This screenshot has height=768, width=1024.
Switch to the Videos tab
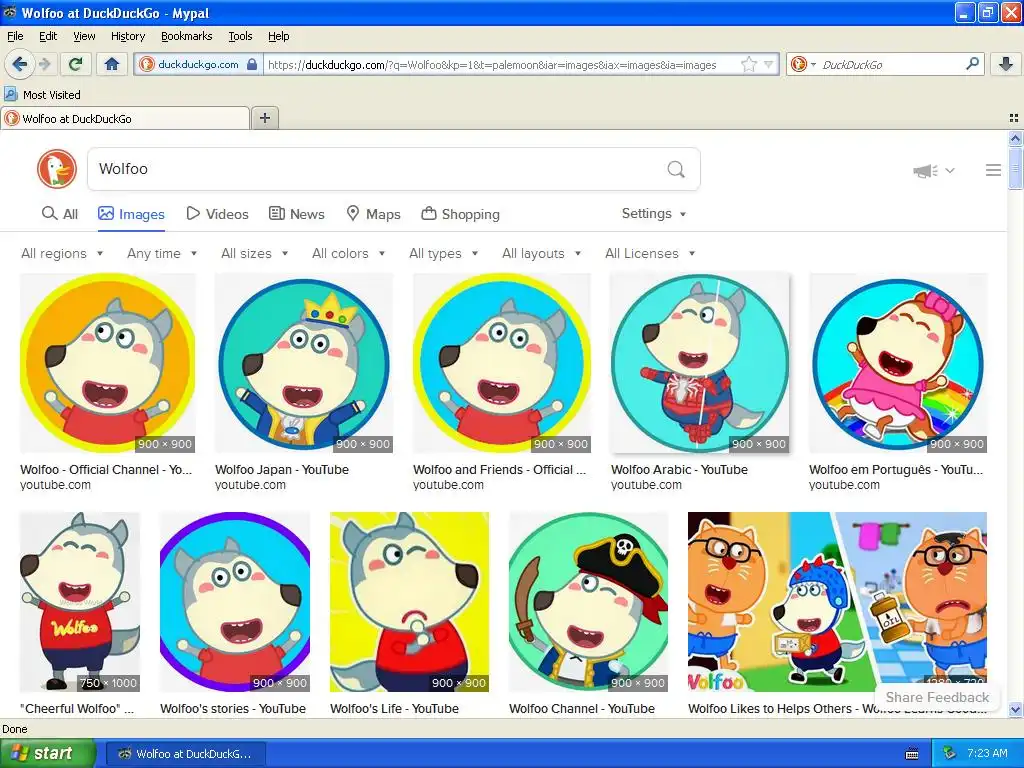[x=217, y=214]
